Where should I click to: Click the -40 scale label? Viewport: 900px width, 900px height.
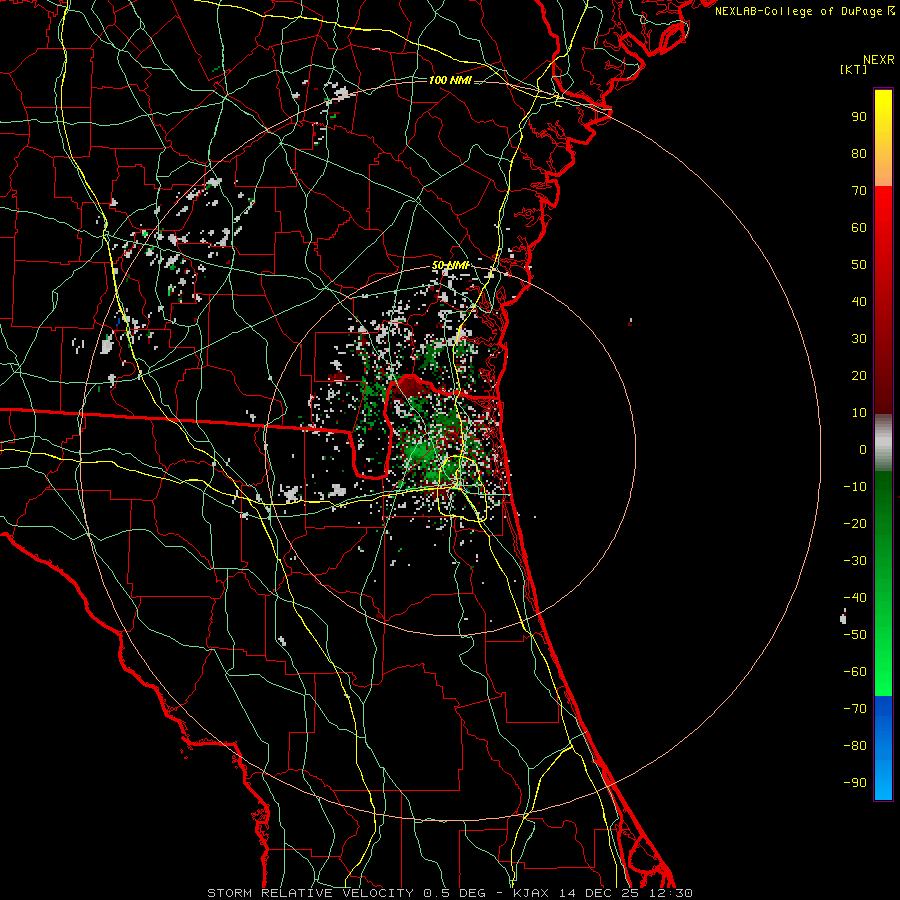[855, 598]
